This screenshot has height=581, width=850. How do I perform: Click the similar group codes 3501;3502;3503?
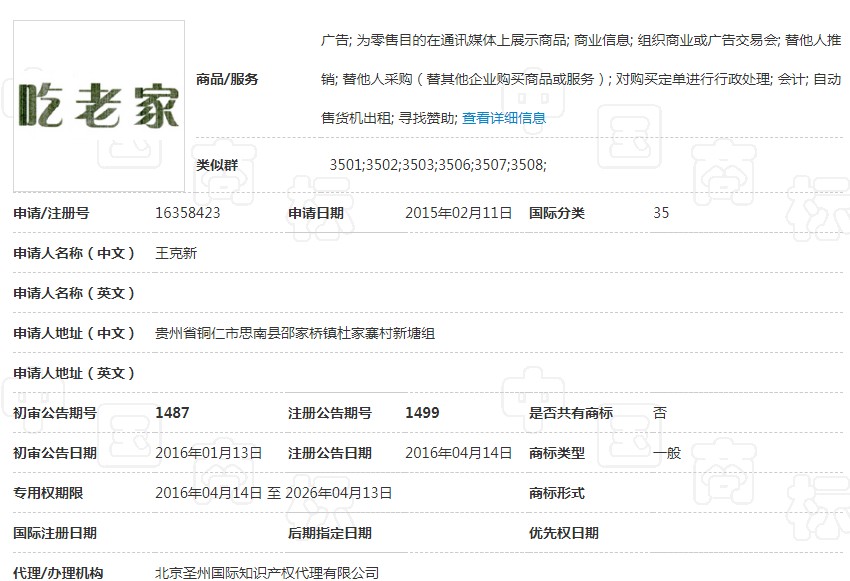click(x=437, y=164)
